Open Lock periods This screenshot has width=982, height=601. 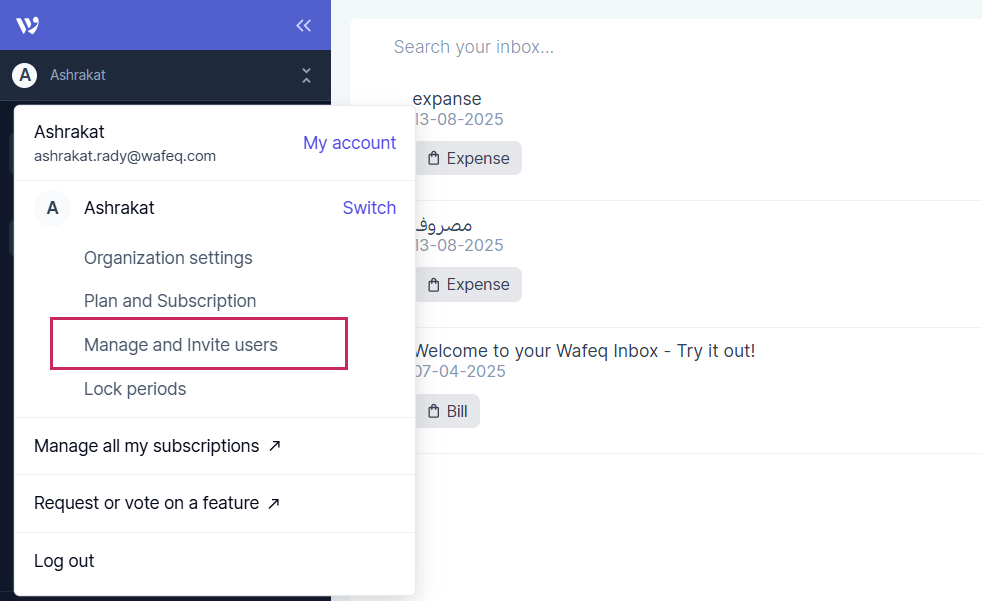click(135, 388)
